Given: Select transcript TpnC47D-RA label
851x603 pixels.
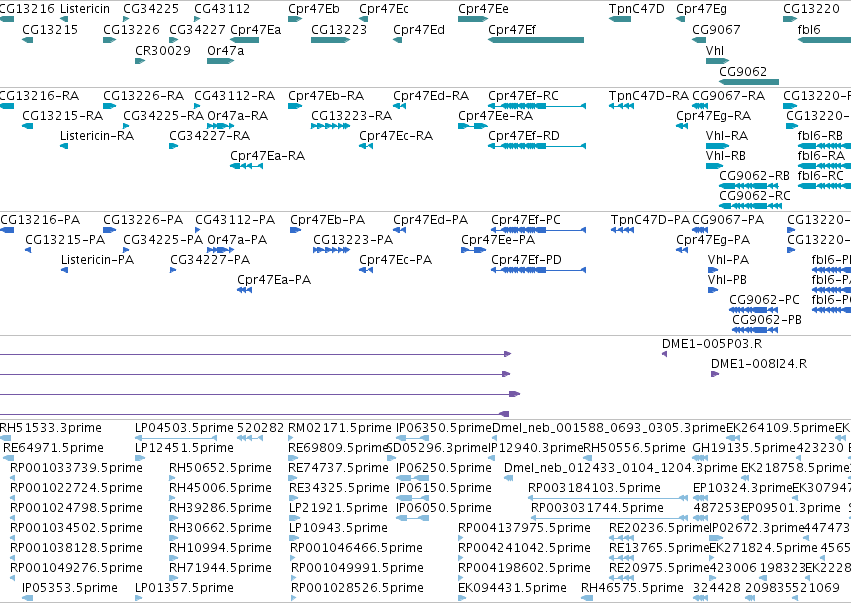Looking at the screenshot, I should [649, 96].
